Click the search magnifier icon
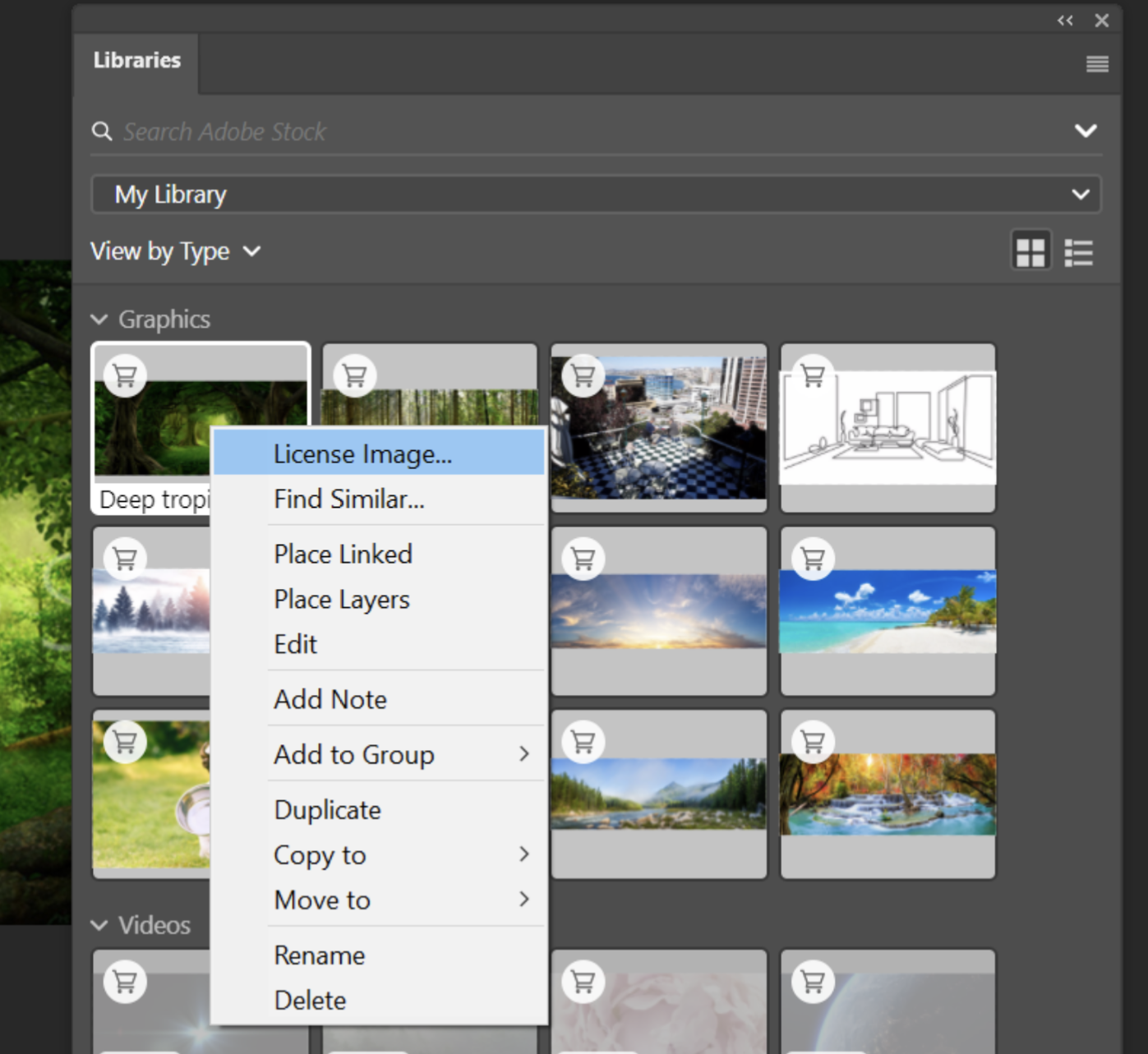Screen dimensions: 1148x1054 point(101,131)
